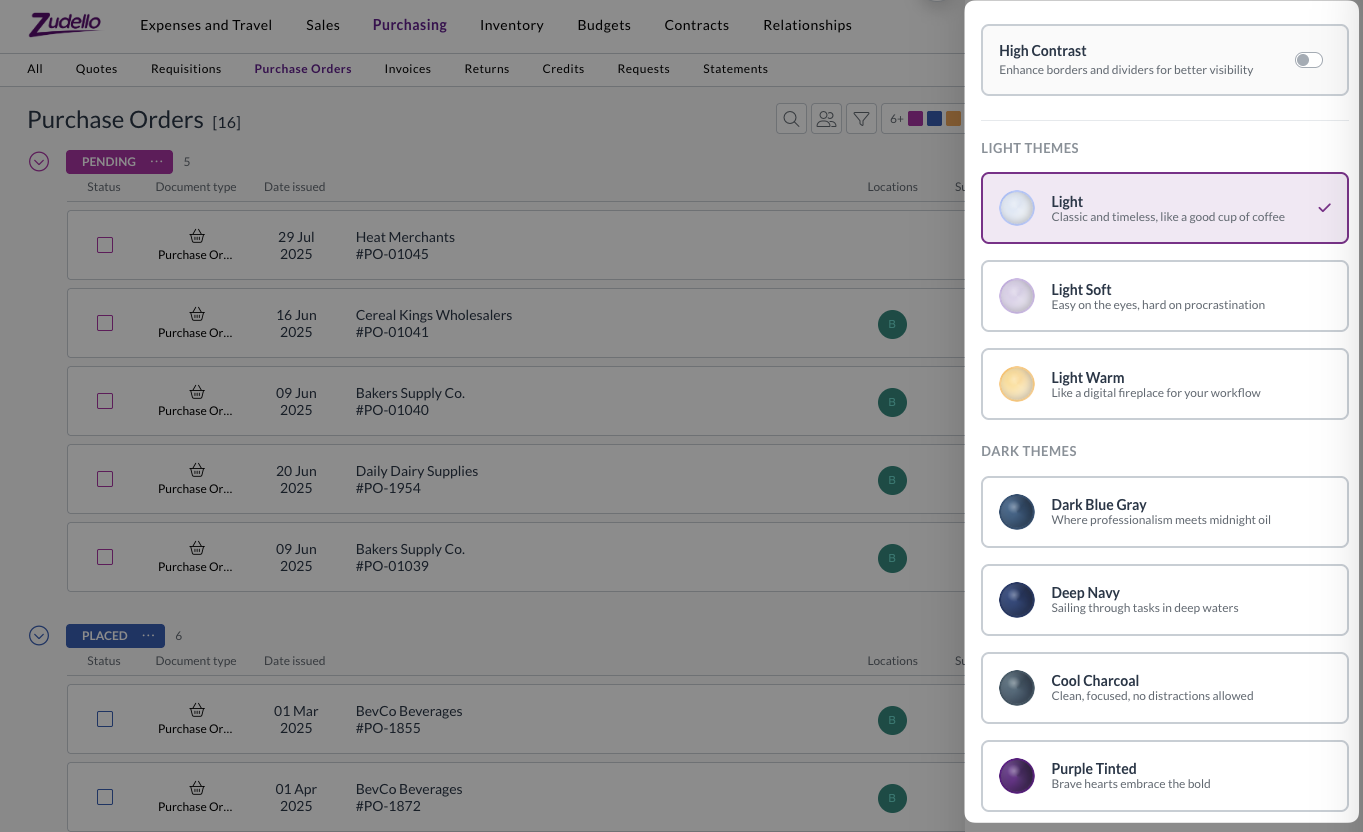This screenshot has width=1363, height=832.
Task: Click basket icon on Heat Merchants row
Action: [197, 236]
